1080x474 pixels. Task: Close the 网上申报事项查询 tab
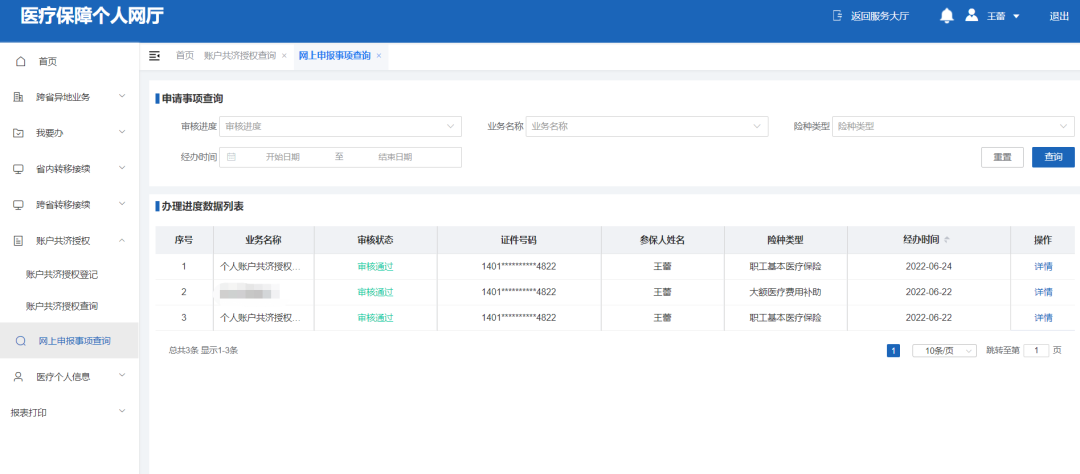coord(379,56)
